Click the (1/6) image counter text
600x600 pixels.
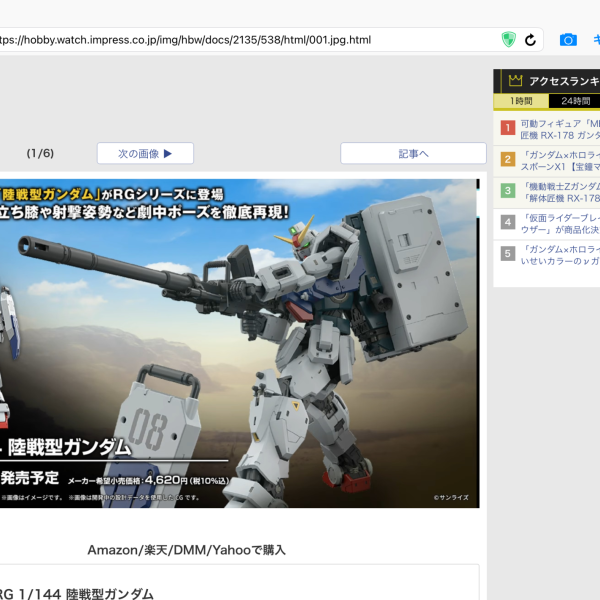click(40, 153)
